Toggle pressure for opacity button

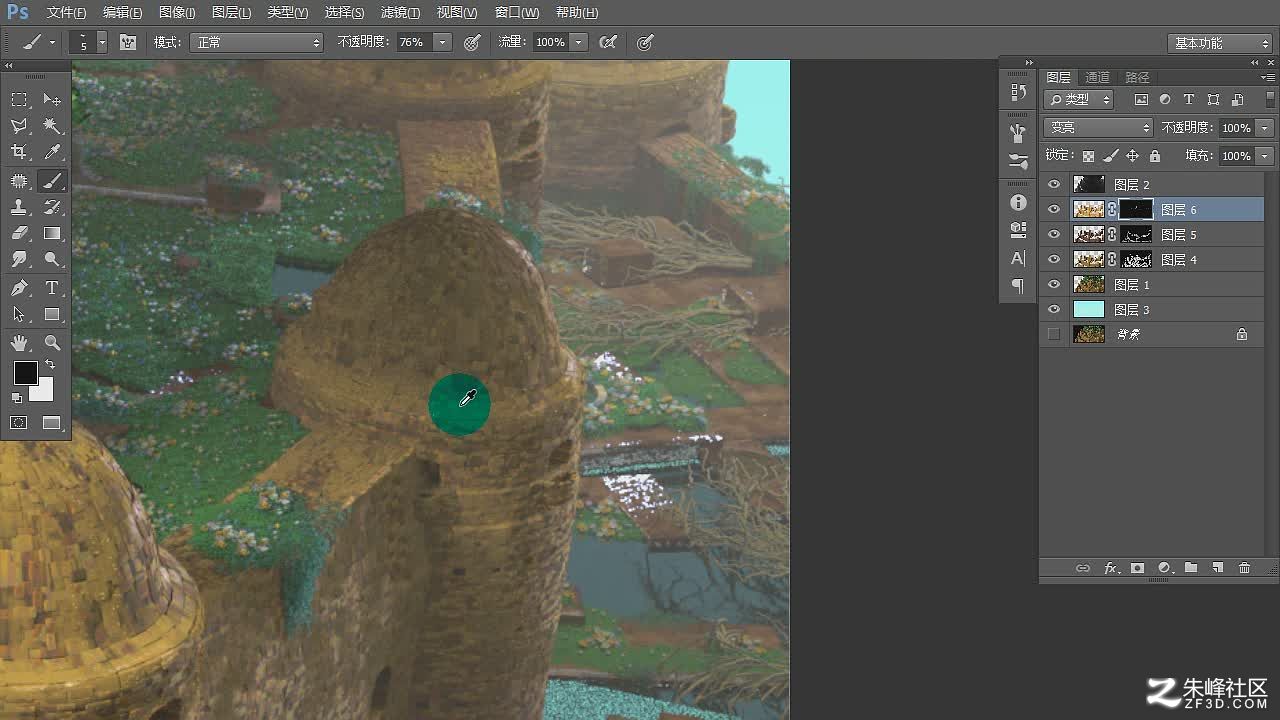pyautogui.click(x=473, y=42)
